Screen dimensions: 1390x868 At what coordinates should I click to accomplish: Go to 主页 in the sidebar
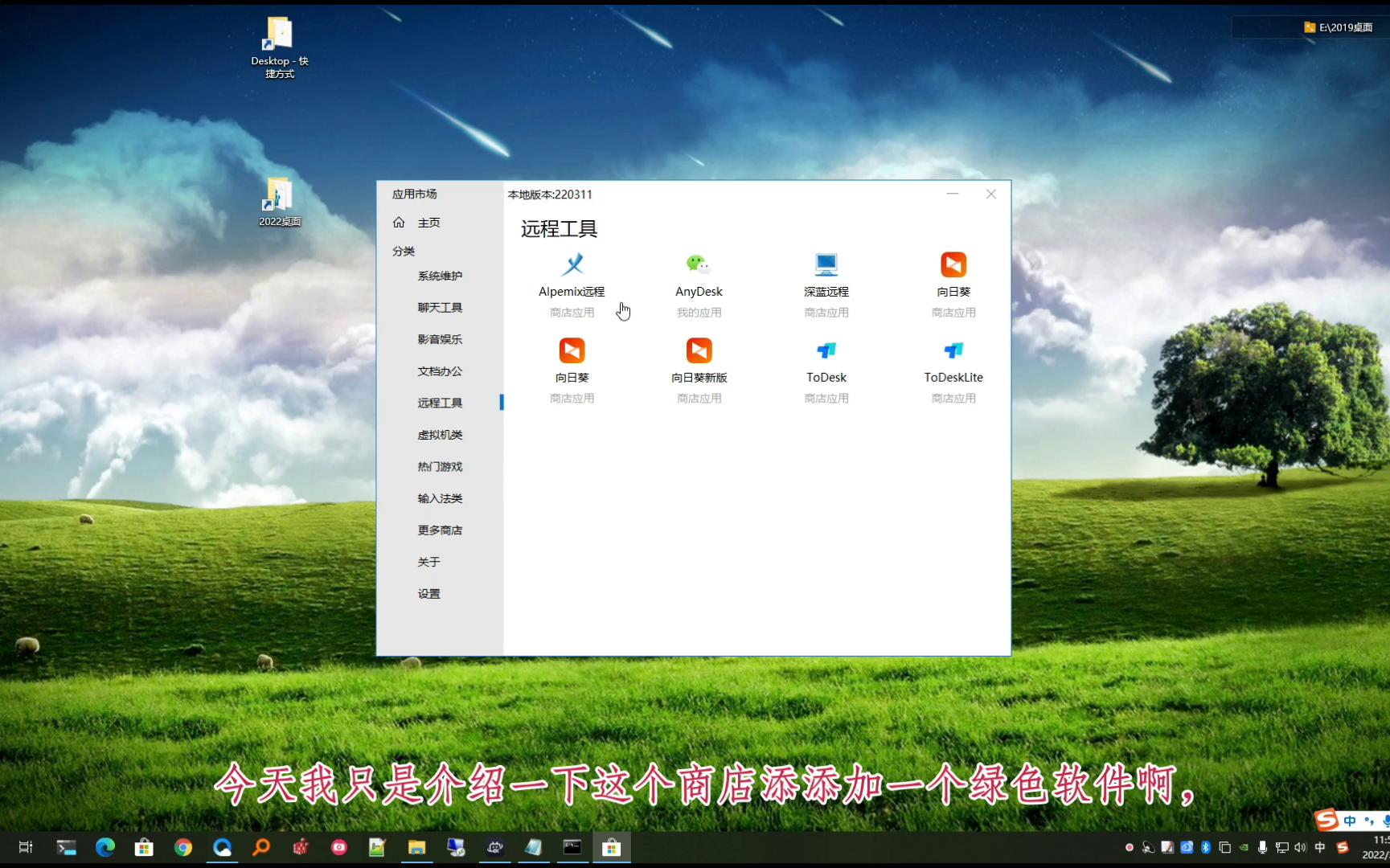coord(428,223)
